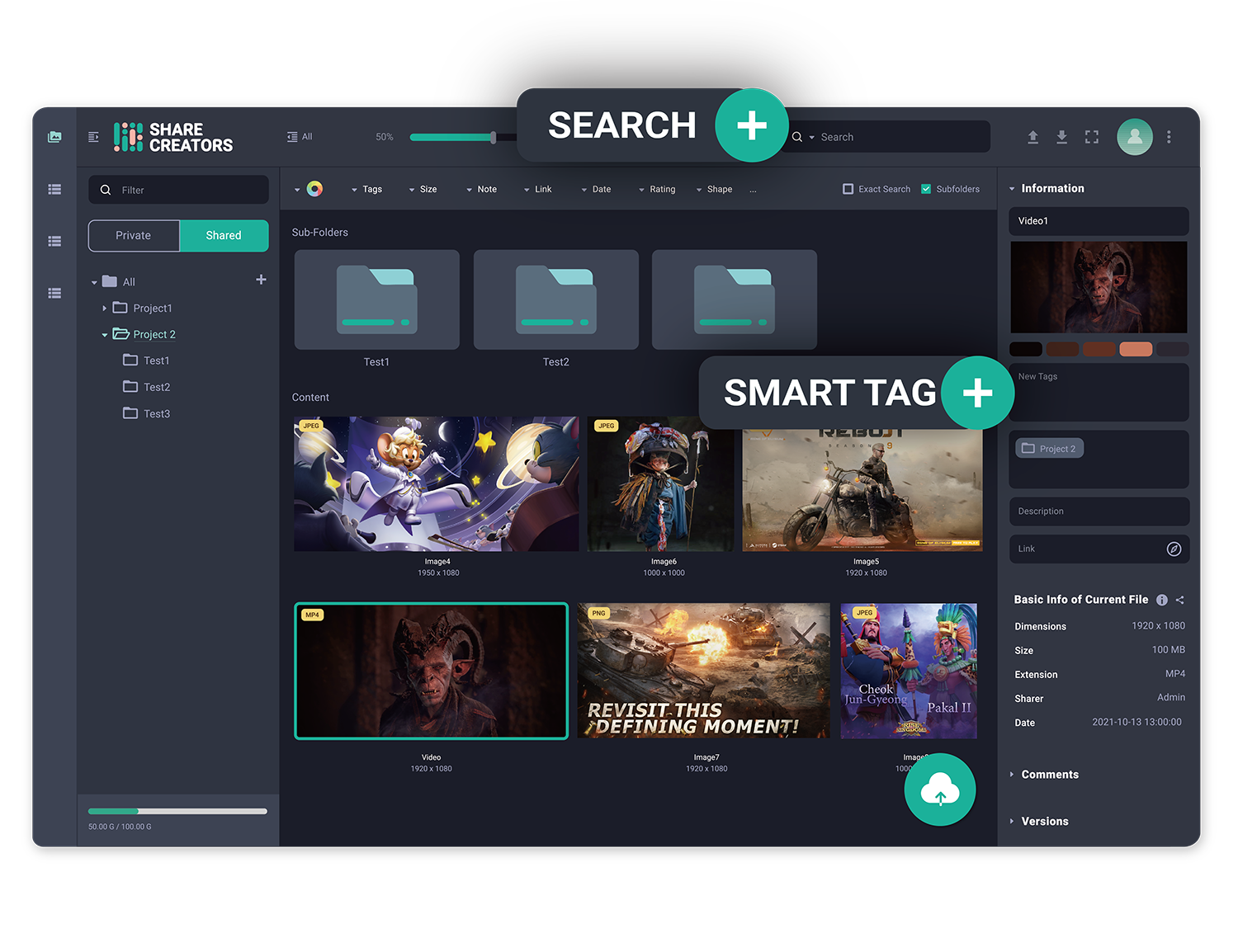Show more filters with ellipsis

753,190
